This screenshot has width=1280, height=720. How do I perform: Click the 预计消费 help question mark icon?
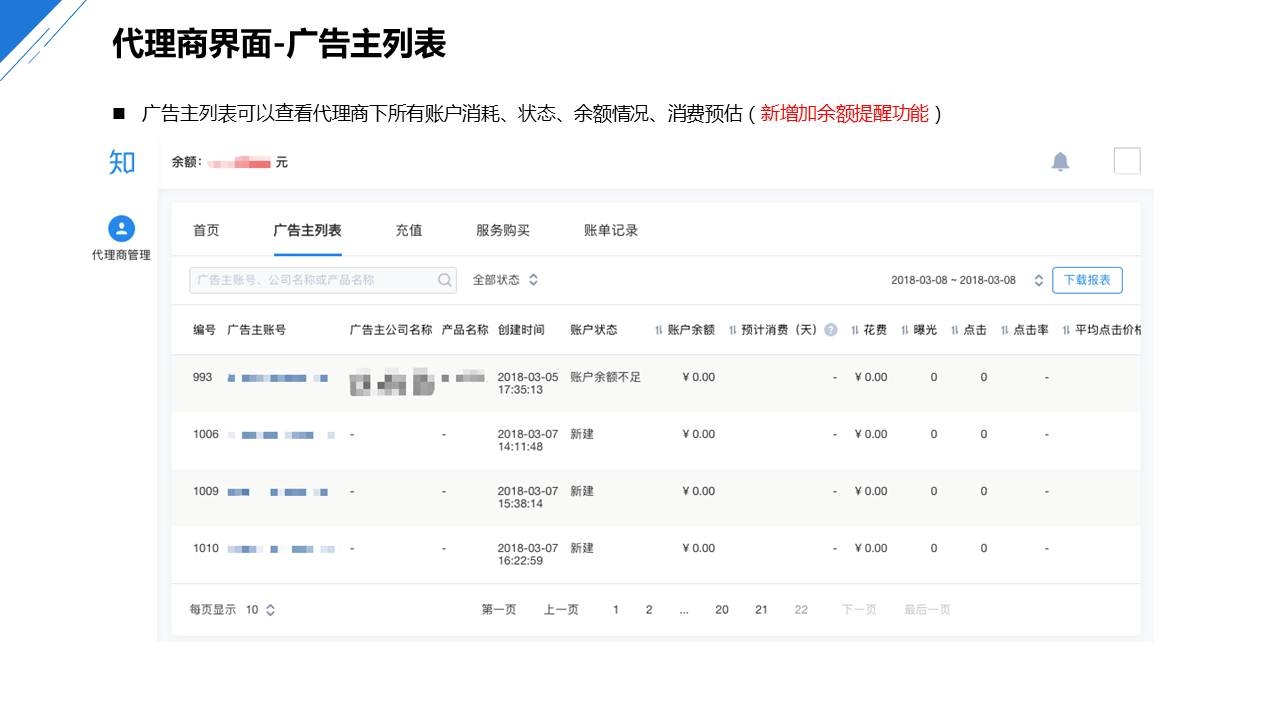(830, 330)
